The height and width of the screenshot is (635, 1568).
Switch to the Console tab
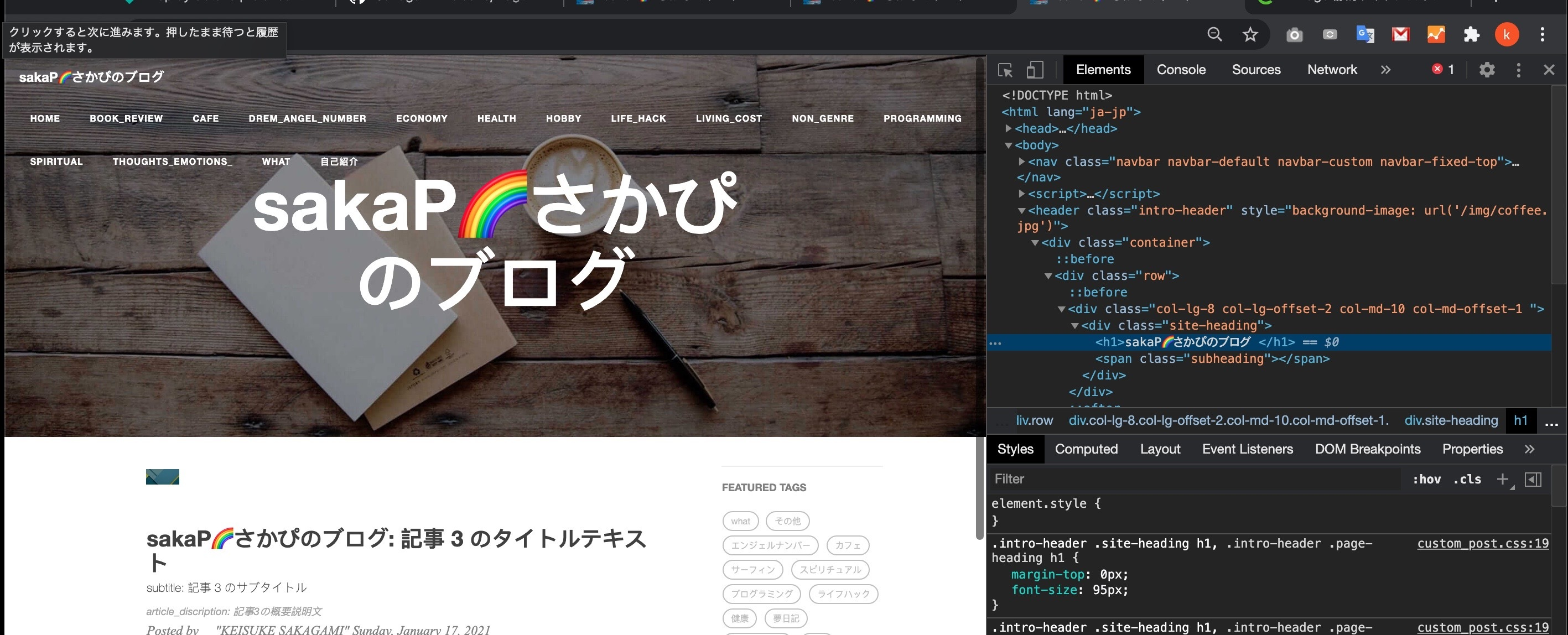pyautogui.click(x=1181, y=70)
